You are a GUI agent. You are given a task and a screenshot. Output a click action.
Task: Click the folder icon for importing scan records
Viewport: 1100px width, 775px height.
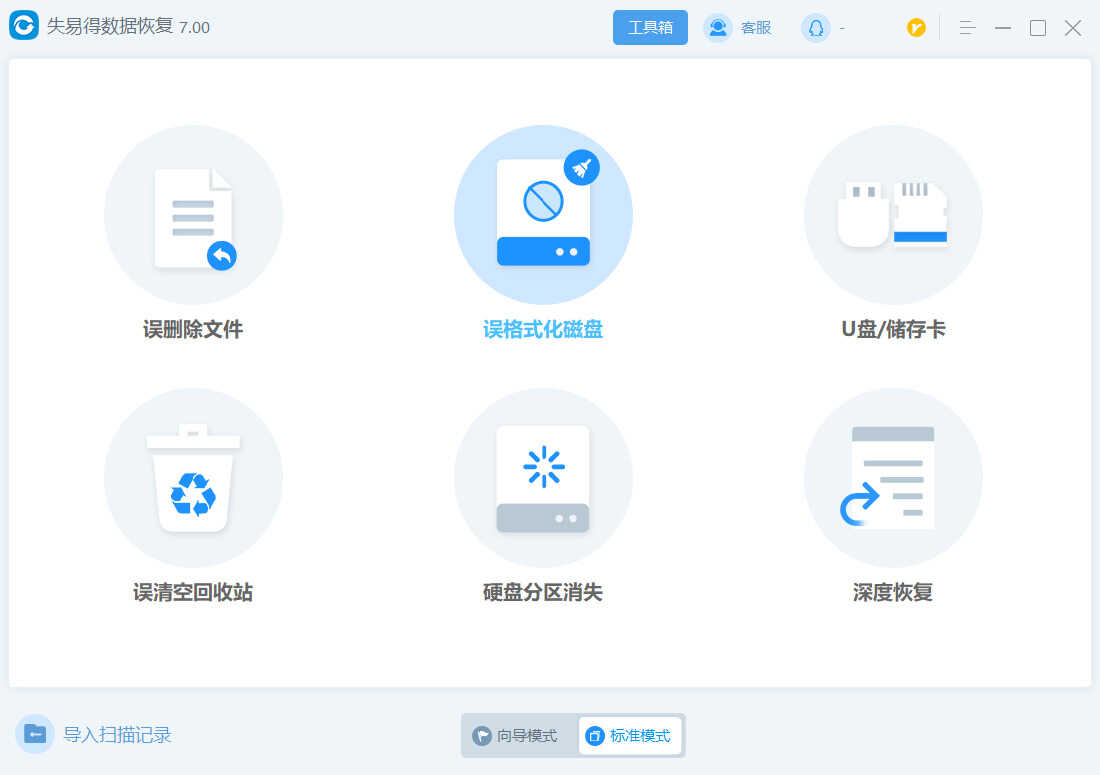(x=35, y=735)
